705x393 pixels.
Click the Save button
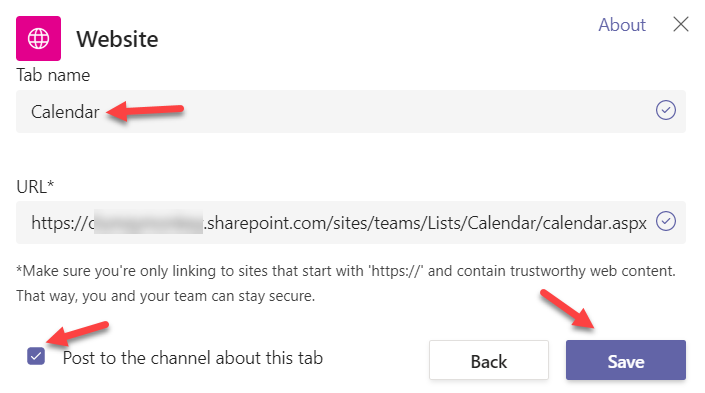tap(626, 360)
